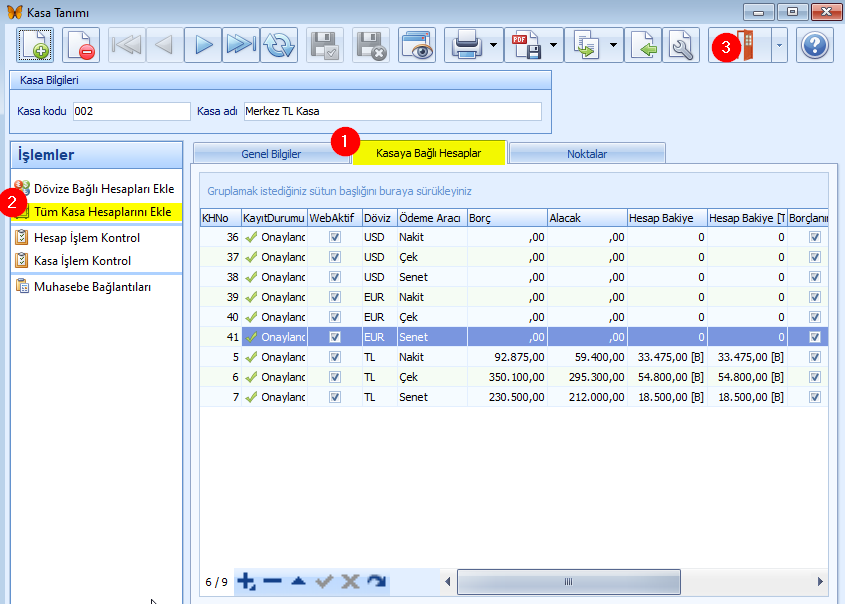Open the Noktalar tab
Image resolution: width=845 pixels, height=604 pixels.
tap(587, 154)
